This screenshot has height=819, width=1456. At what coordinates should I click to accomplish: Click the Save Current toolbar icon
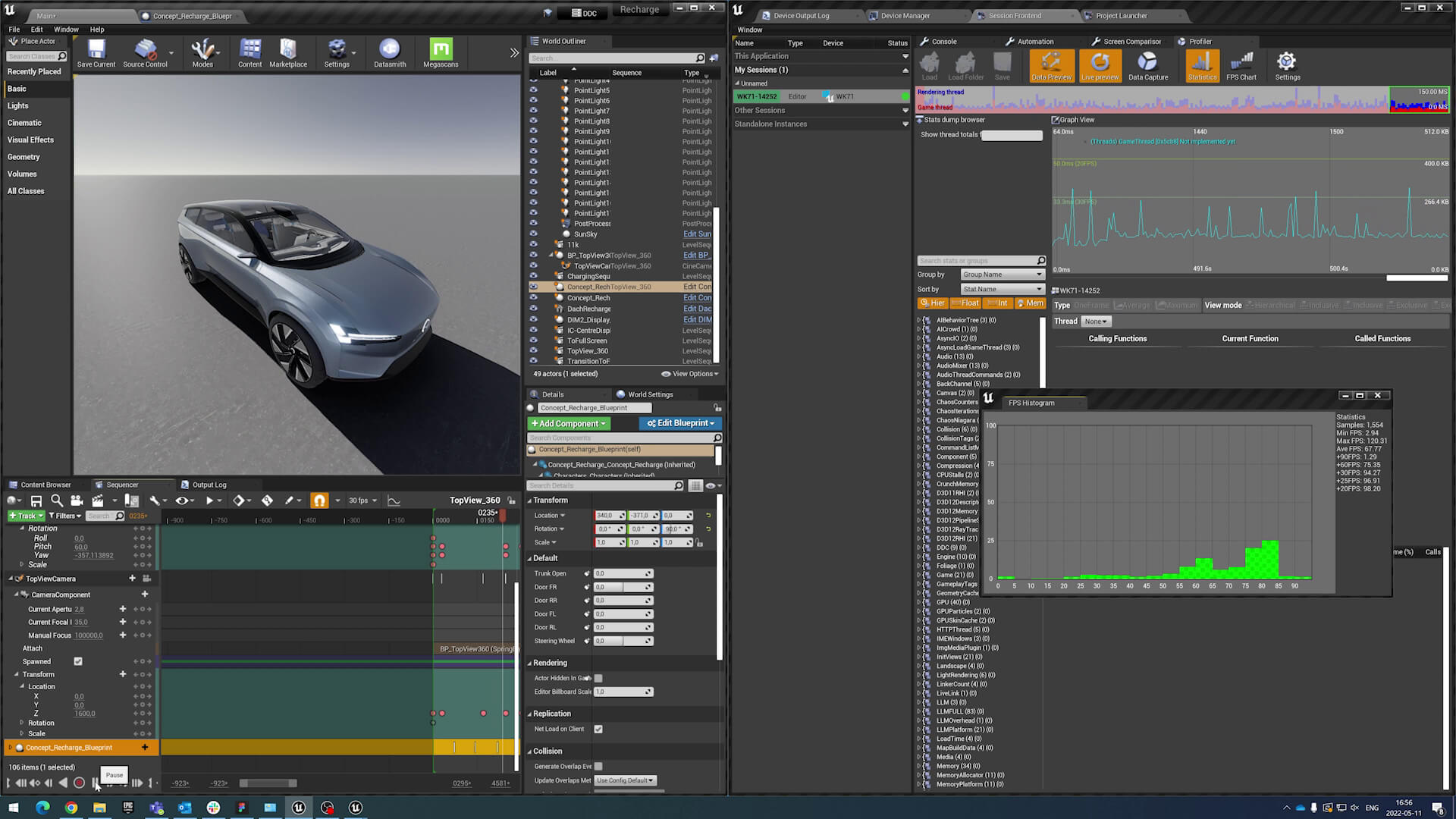[96, 50]
